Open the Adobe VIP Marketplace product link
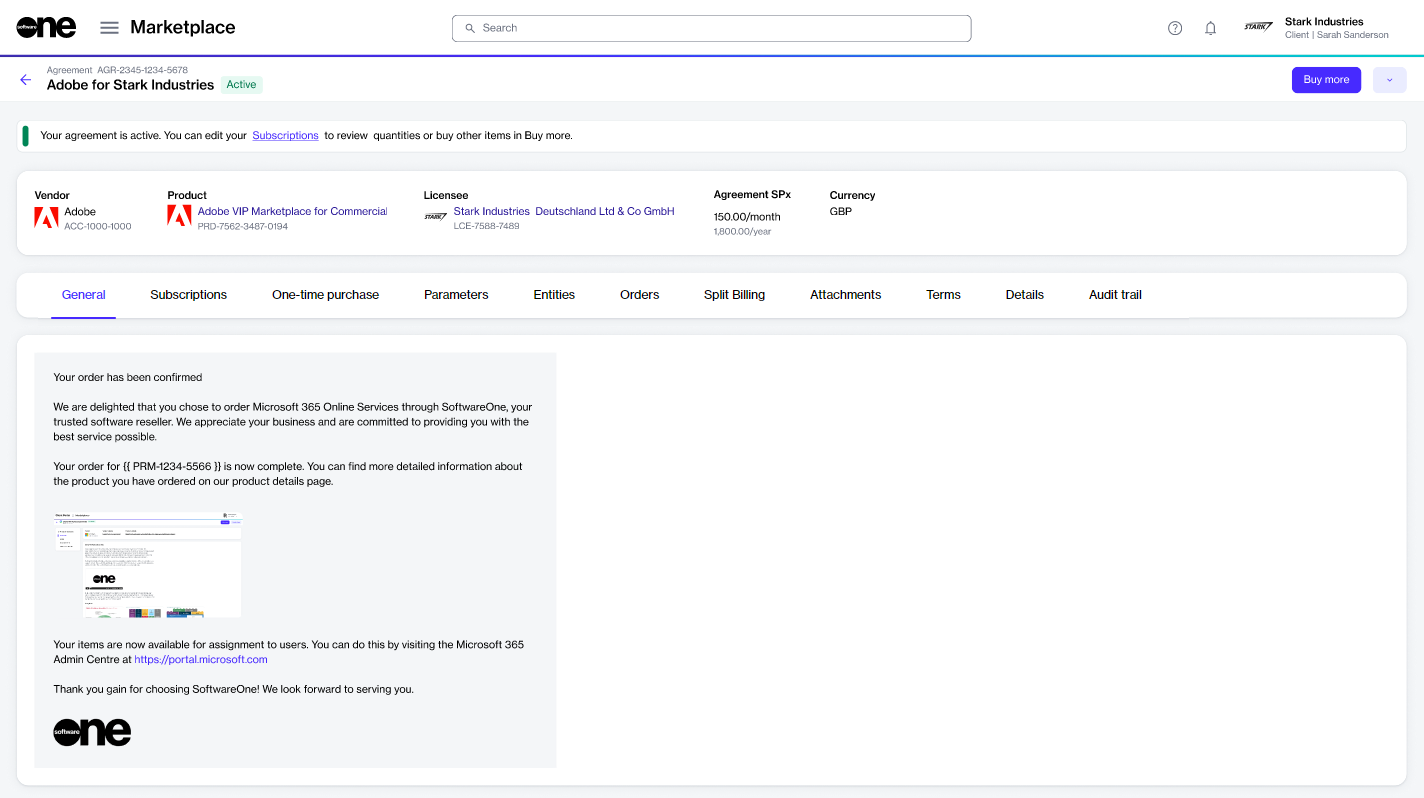 292,211
